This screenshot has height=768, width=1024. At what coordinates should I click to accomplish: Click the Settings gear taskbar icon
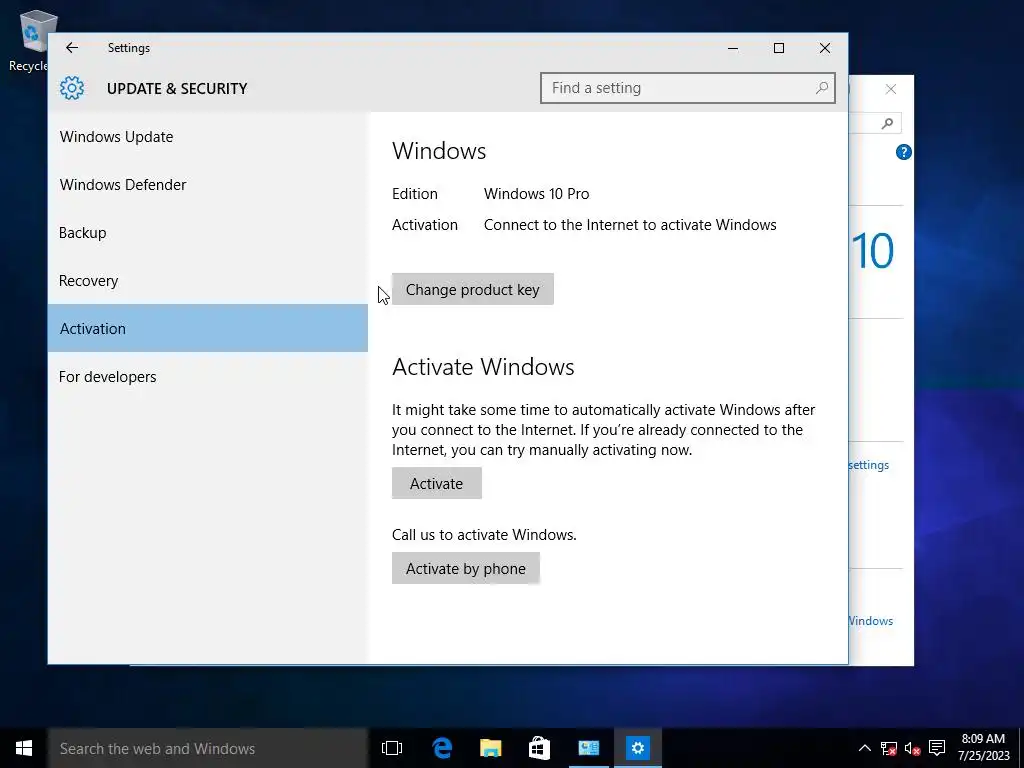637,748
